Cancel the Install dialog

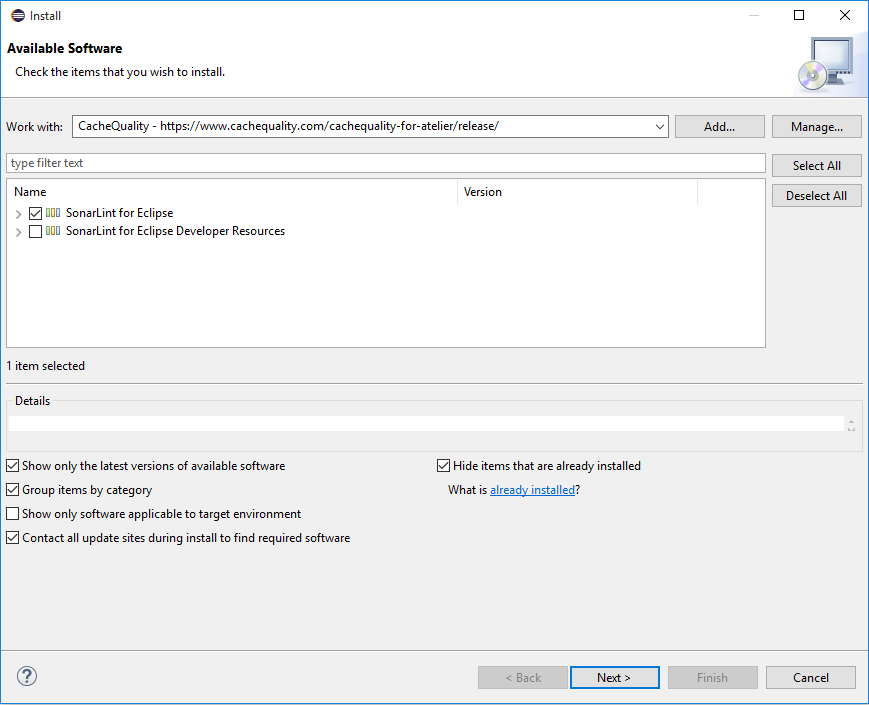click(x=811, y=677)
